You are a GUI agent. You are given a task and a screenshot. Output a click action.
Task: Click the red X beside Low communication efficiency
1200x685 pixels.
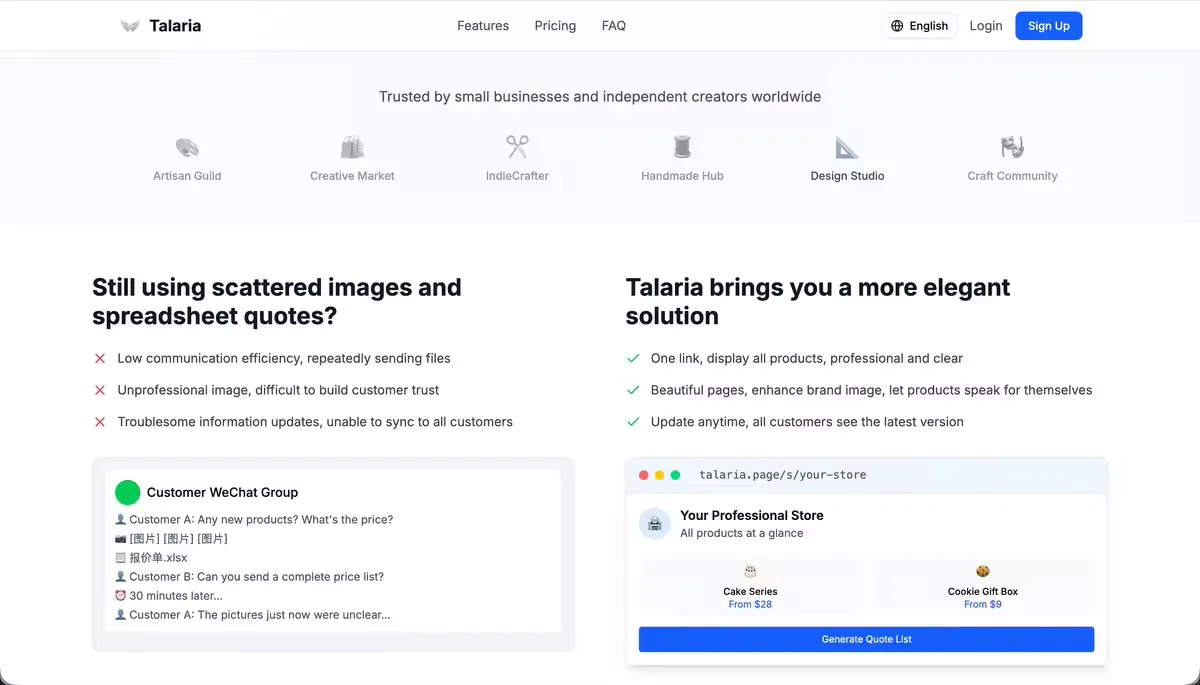coord(100,358)
